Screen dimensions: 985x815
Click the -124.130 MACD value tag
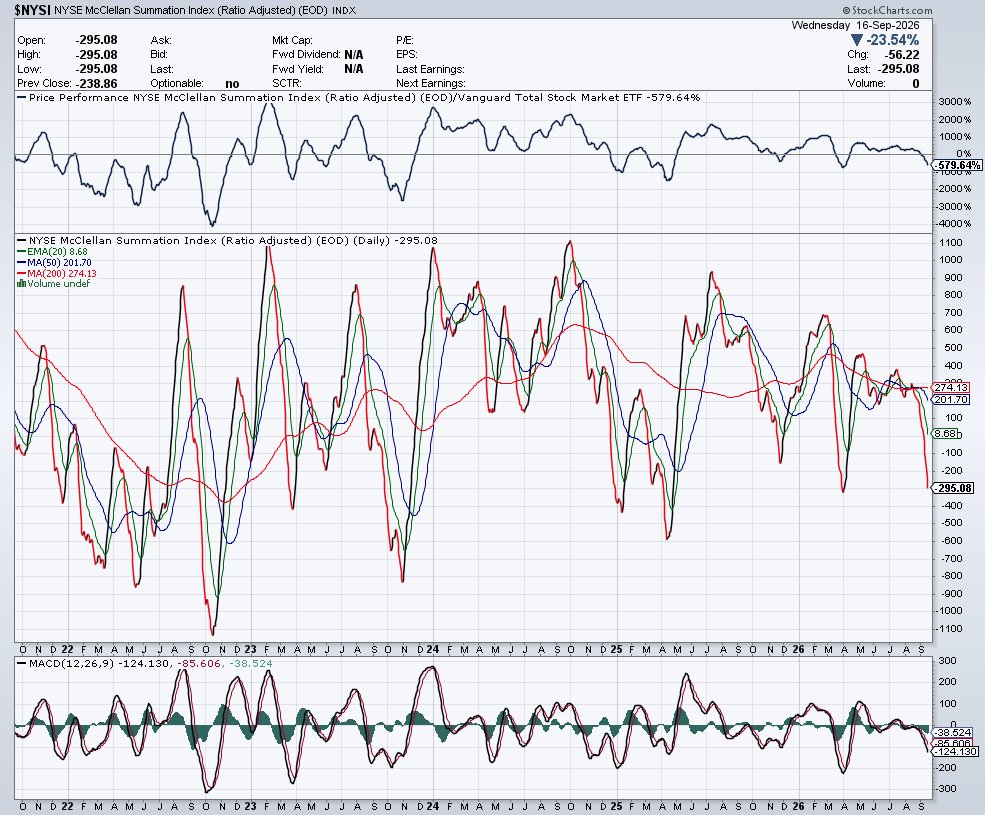click(955, 752)
